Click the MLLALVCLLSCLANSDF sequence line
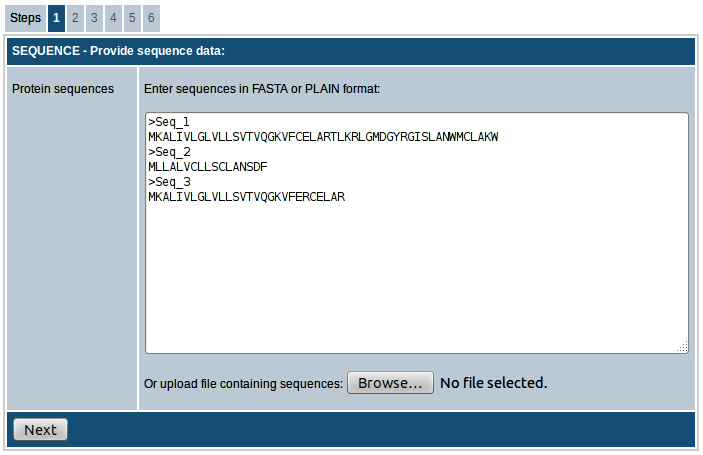 pos(207,167)
